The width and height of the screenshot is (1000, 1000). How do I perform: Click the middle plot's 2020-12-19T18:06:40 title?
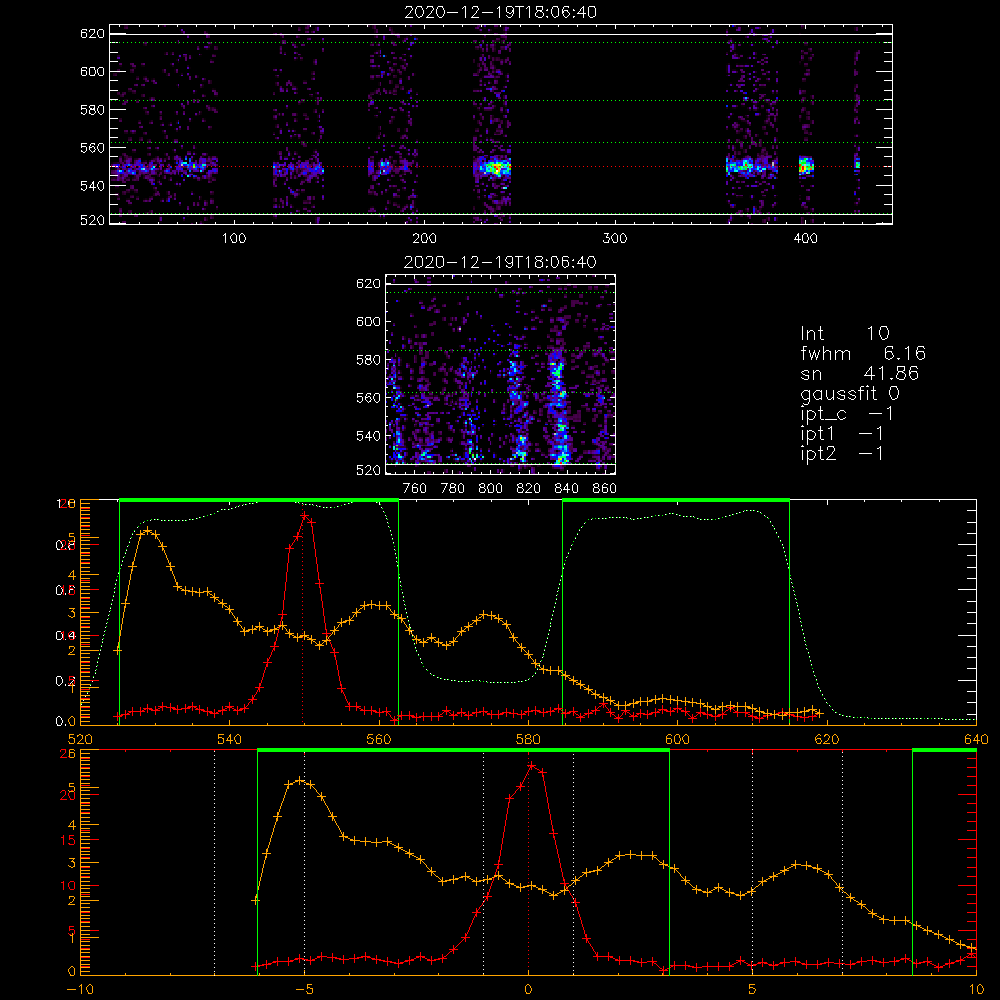click(x=500, y=262)
